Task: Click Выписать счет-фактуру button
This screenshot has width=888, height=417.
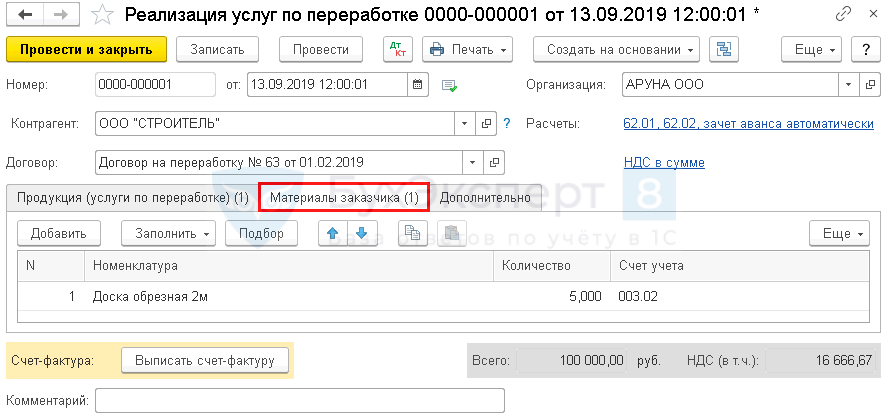Action: pyautogui.click(x=204, y=359)
